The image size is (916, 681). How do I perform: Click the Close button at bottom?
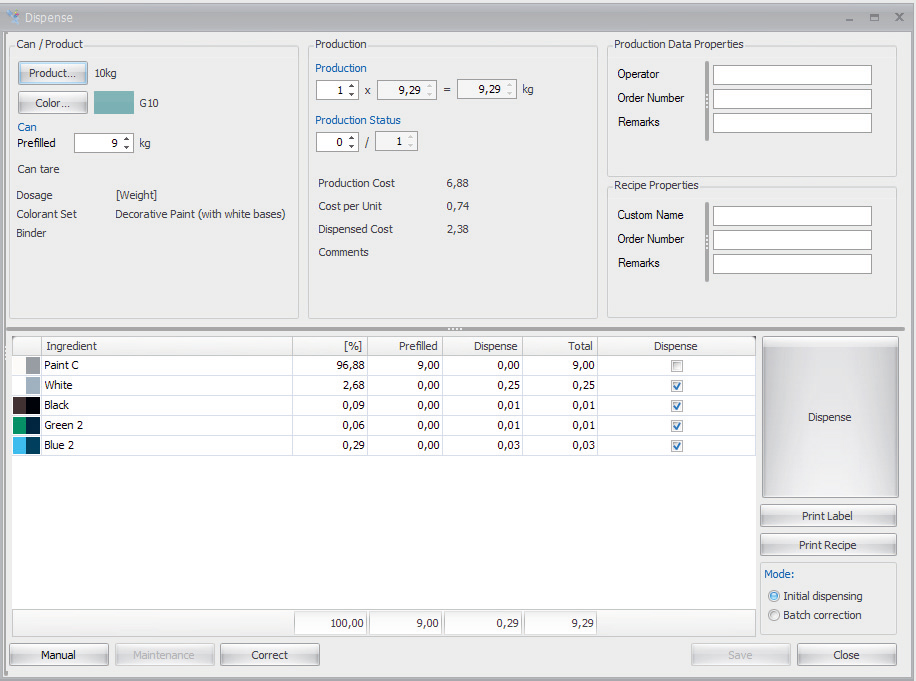[x=846, y=655]
